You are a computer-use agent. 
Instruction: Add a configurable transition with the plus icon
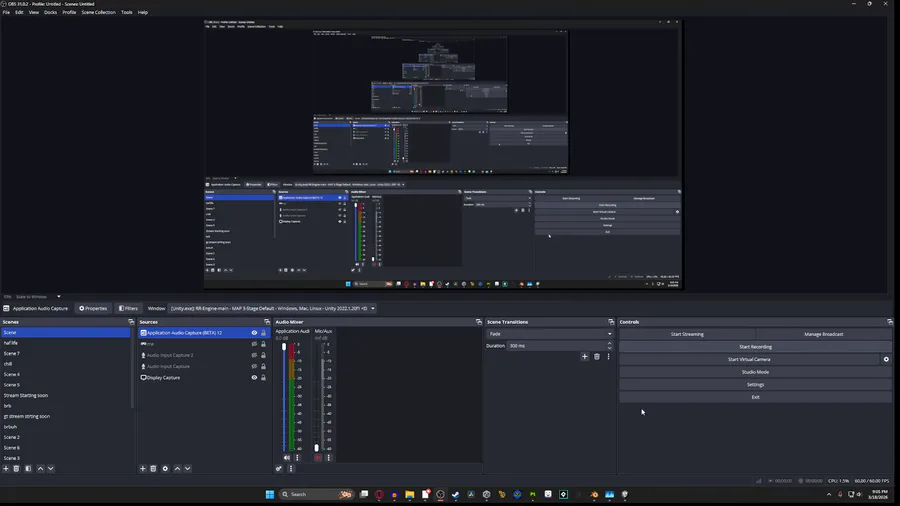click(x=585, y=357)
